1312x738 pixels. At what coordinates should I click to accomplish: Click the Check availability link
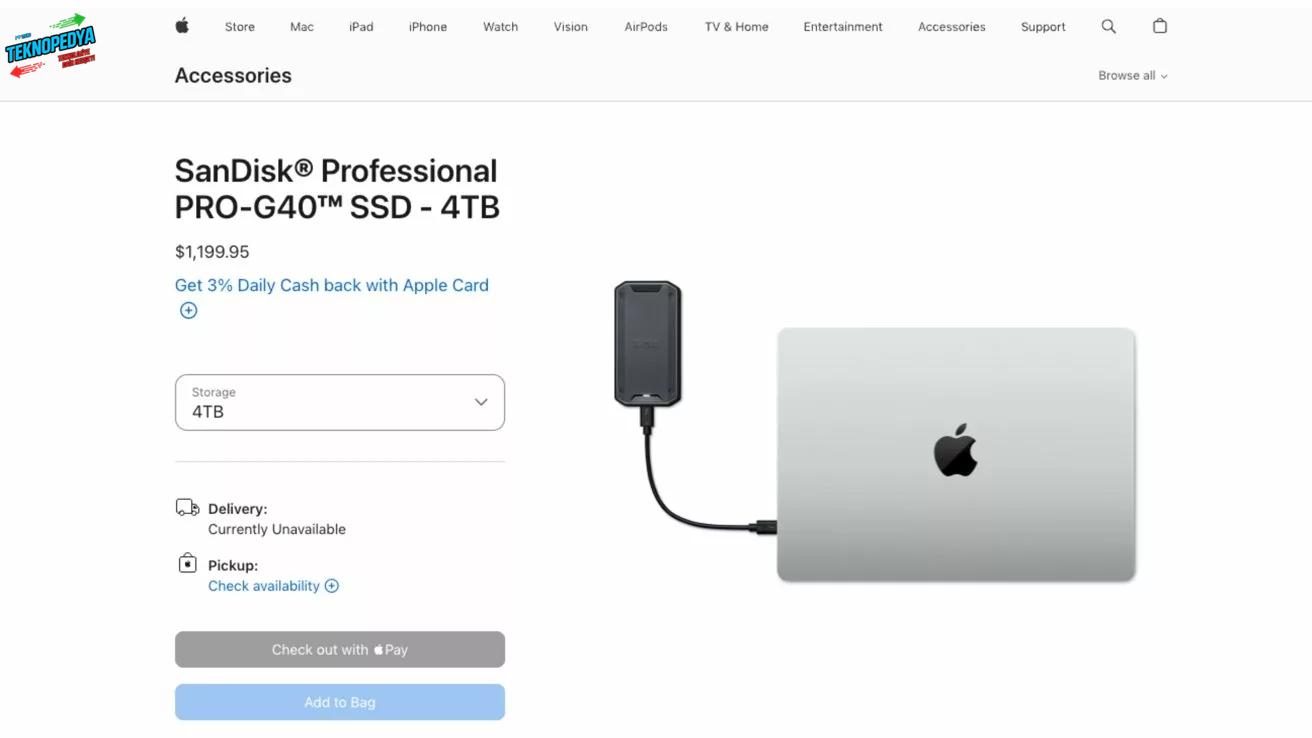coord(264,586)
